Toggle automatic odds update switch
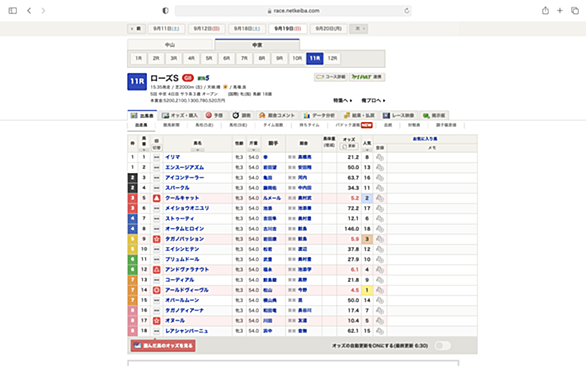This screenshot has height=366, width=586. coord(442,346)
